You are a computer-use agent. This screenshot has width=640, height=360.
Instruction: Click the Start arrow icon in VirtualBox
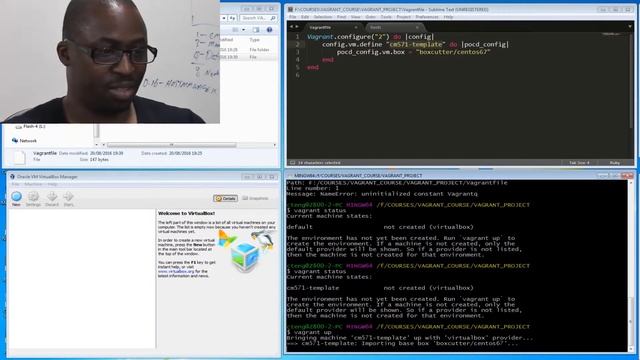[x=68, y=197]
